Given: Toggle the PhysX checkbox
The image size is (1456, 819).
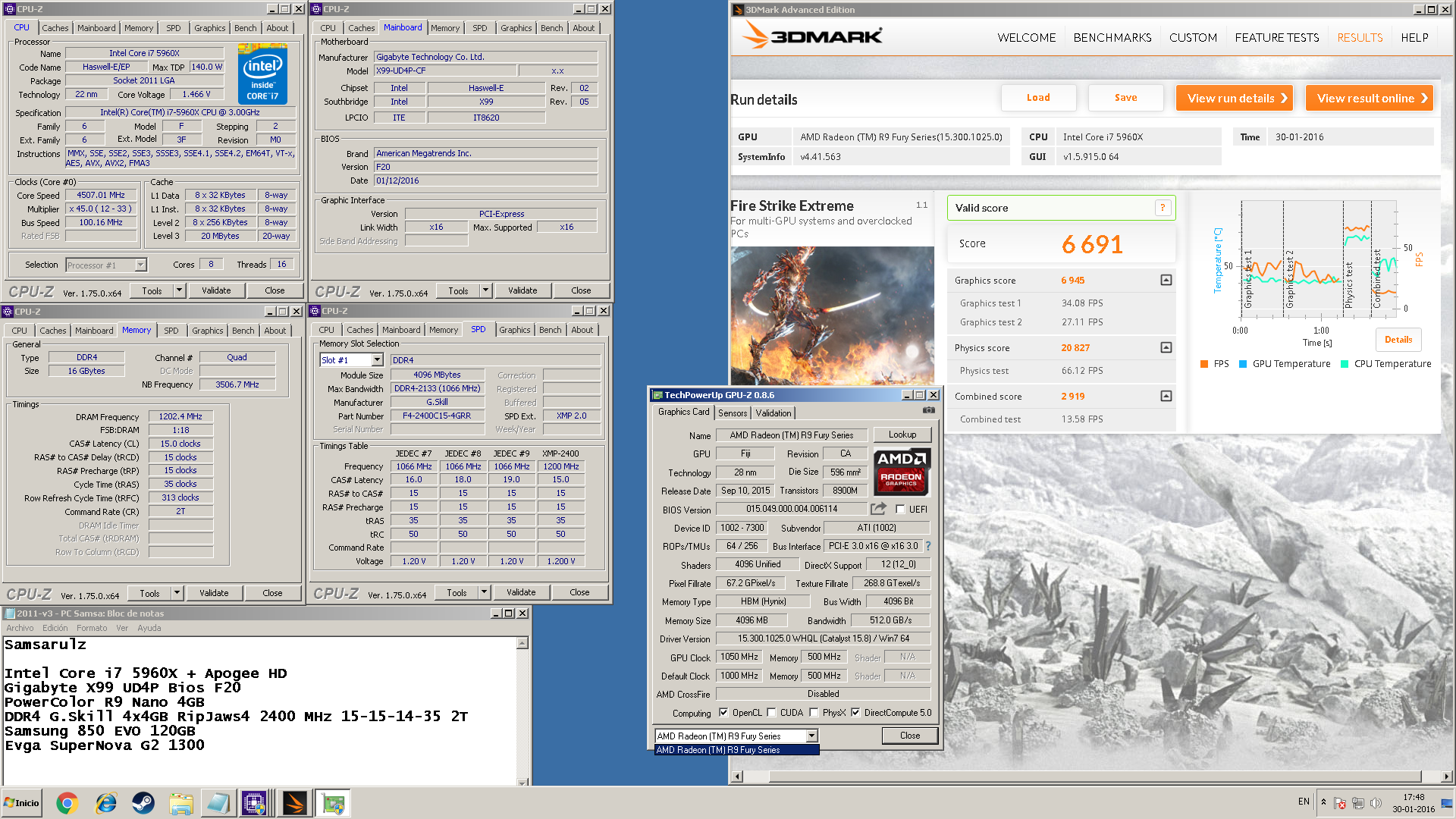Looking at the screenshot, I should pos(814,713).
